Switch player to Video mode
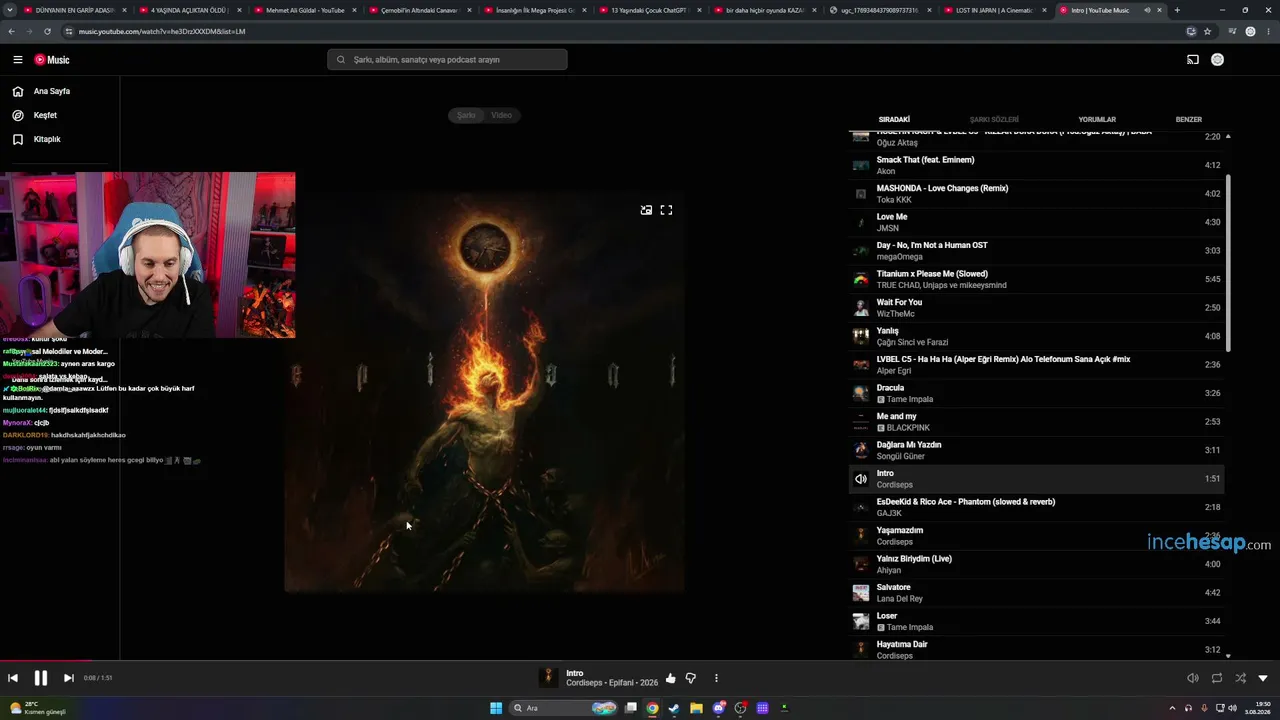Image resolution: width=1280 pixels, height=720 pixels. click(x=502, y=115)
